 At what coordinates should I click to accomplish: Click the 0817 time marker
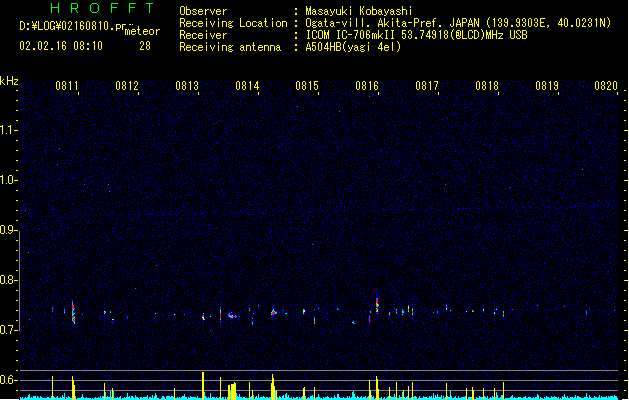[x=427, y=86]
